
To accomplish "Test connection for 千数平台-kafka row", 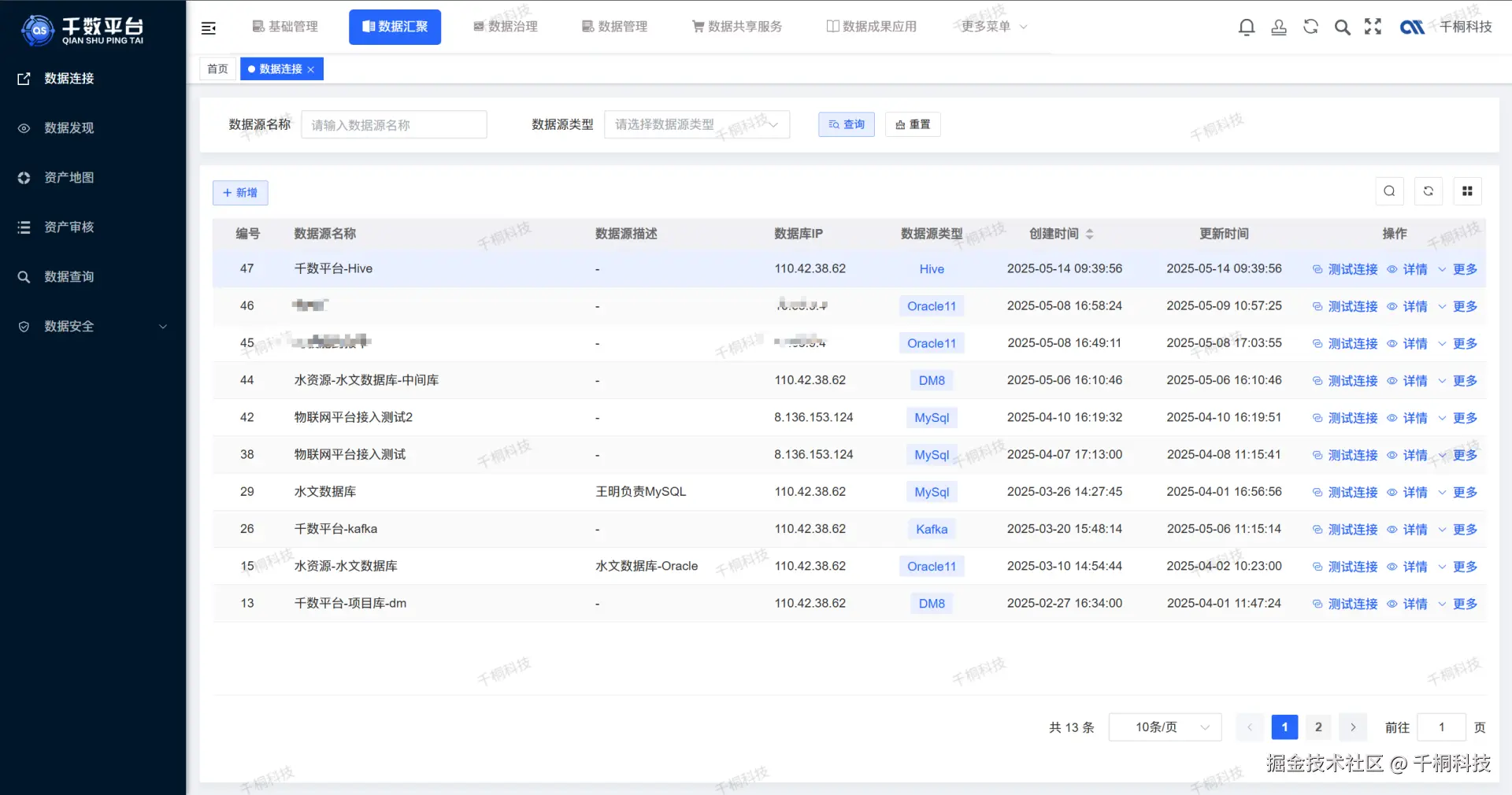I will 1345,530.
